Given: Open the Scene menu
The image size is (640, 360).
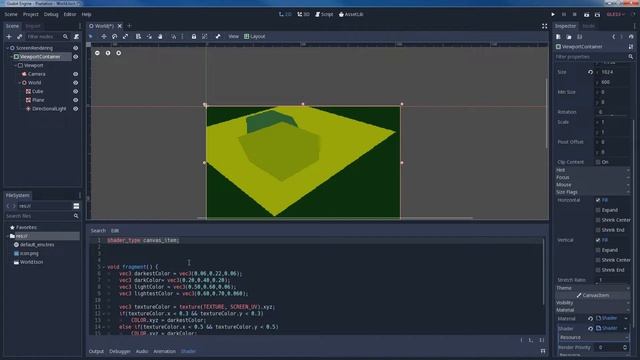Looking at the screenshot, I should 11,14.
